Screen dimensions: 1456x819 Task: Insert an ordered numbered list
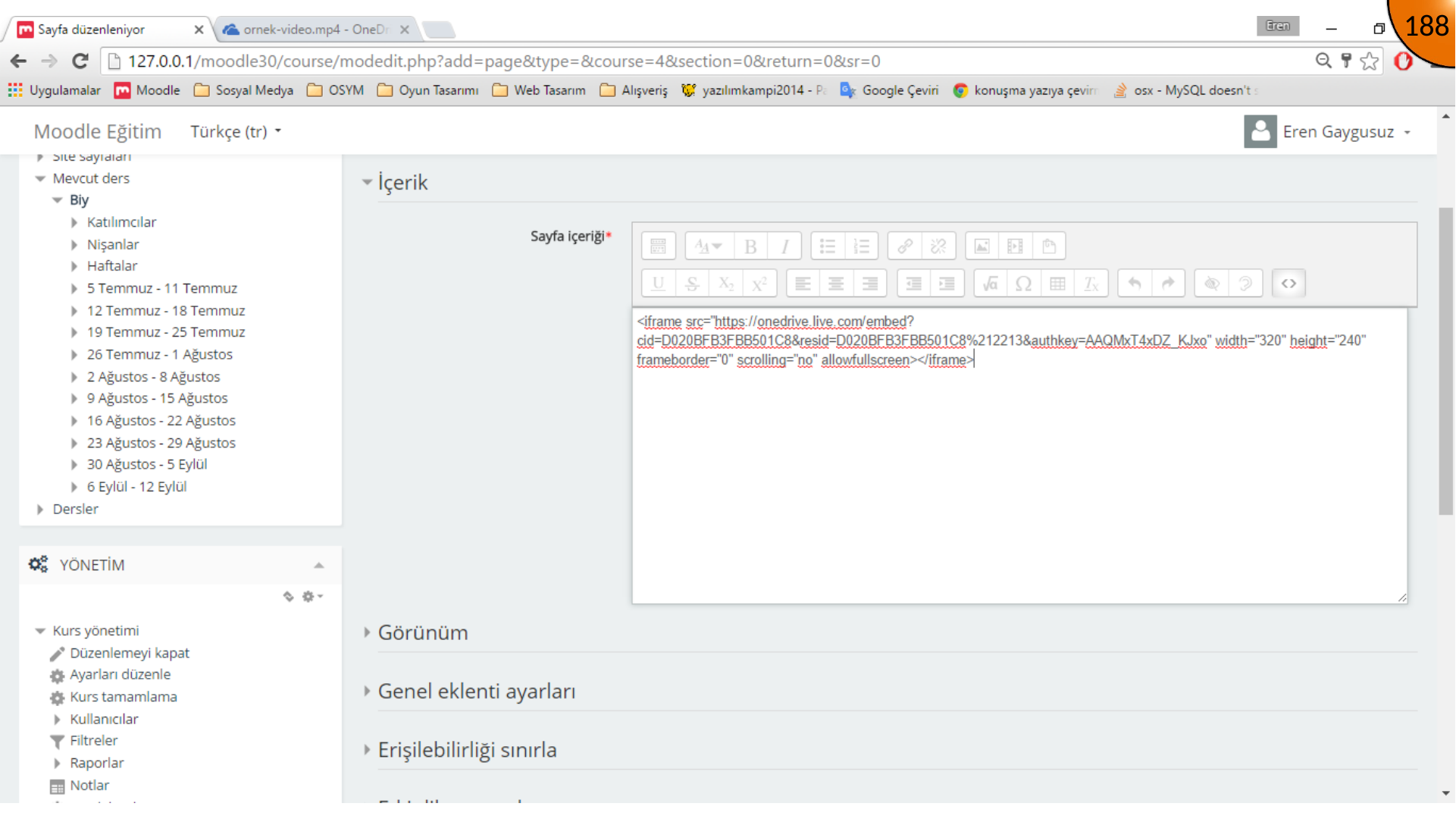point(862,246)
